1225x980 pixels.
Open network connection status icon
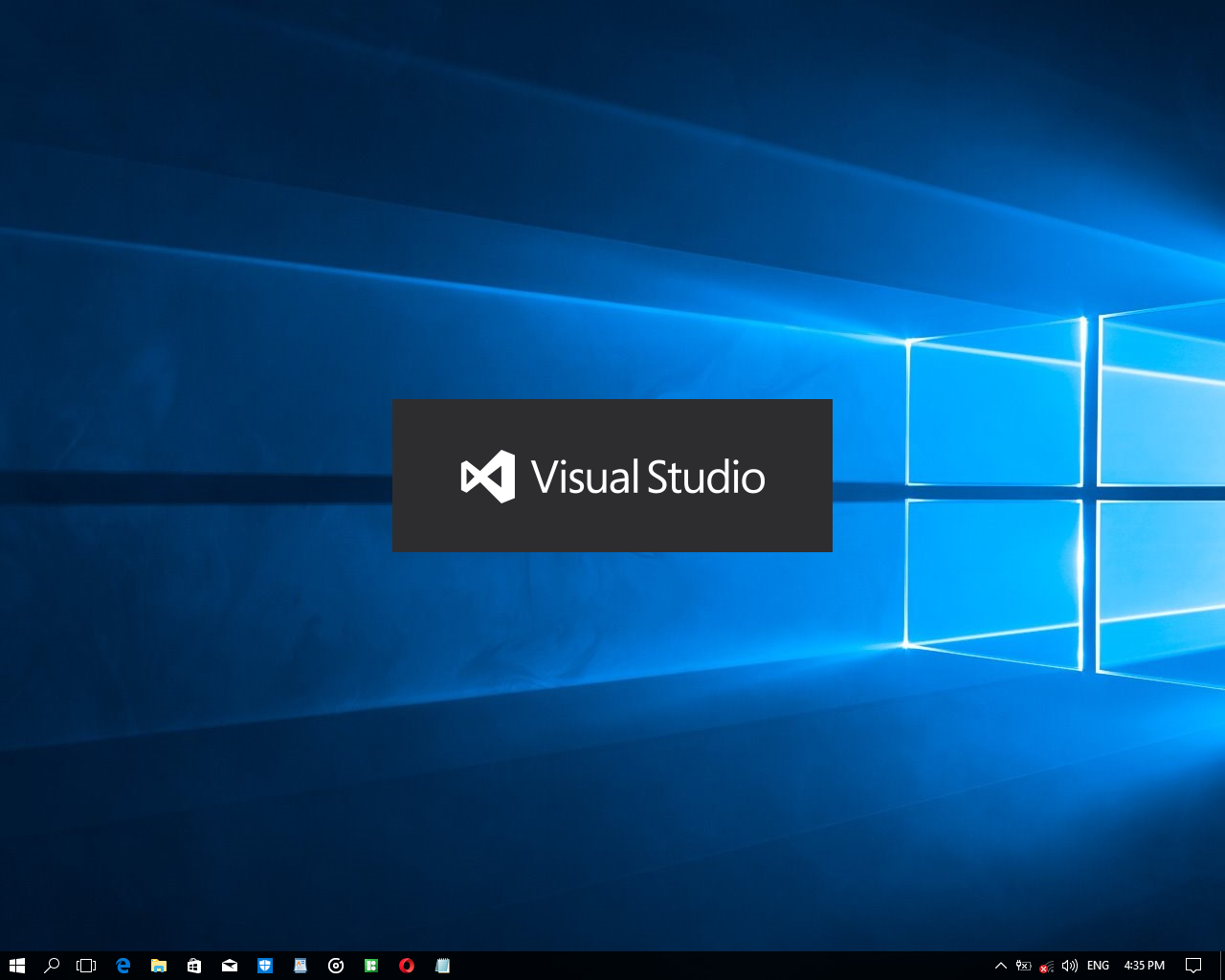1046,966
